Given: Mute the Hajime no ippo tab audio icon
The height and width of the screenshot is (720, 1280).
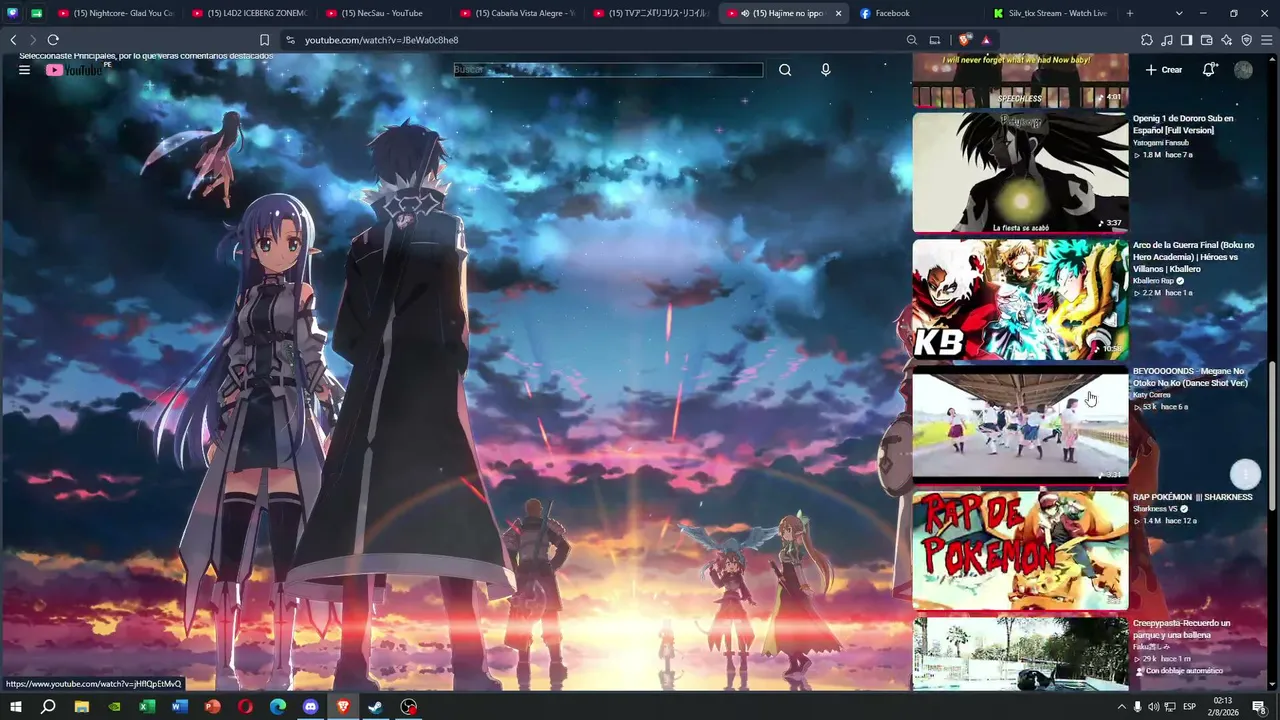Looking at the screenshot, I should tap(745, 13).
